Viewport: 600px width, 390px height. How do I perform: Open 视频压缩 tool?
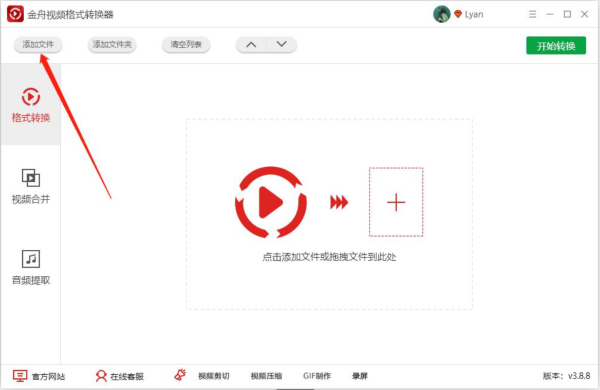coord(266,376)
